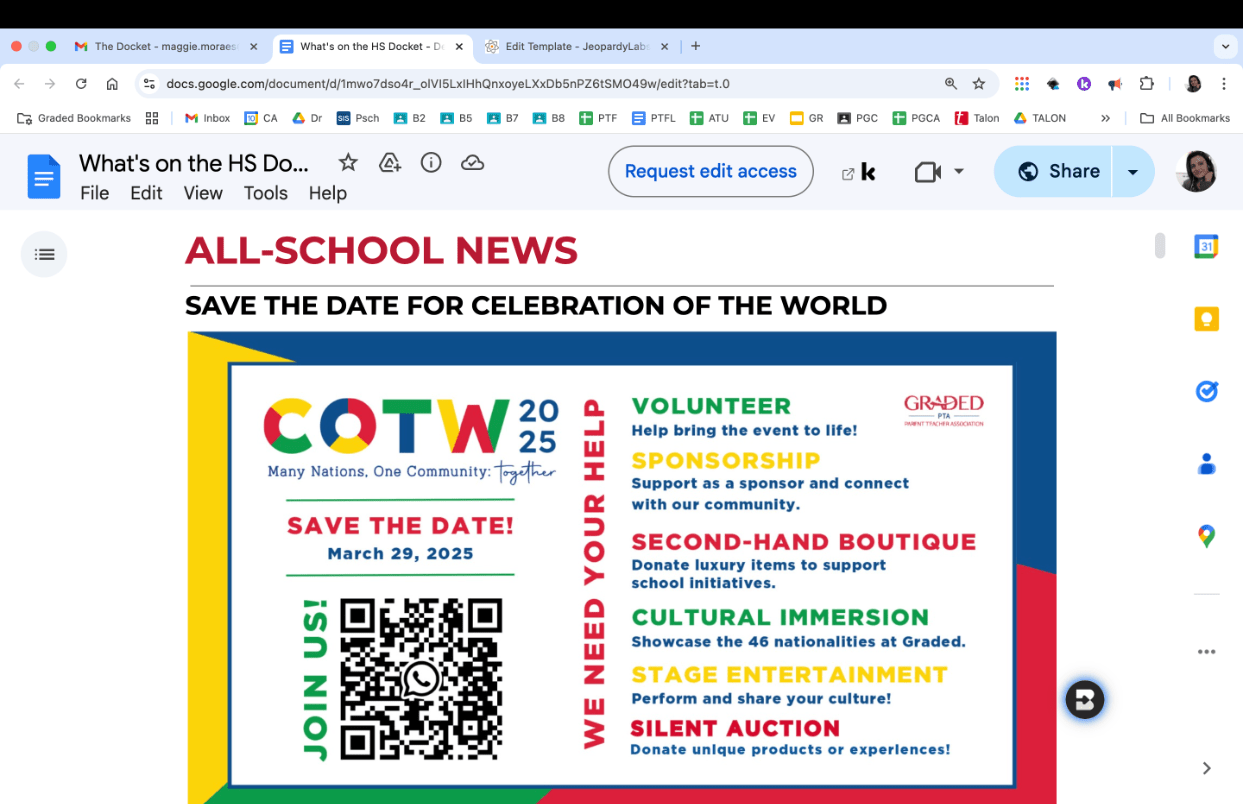Reload the current page
The height and width of the screenshot is (804, 1243).
point(81,84)
